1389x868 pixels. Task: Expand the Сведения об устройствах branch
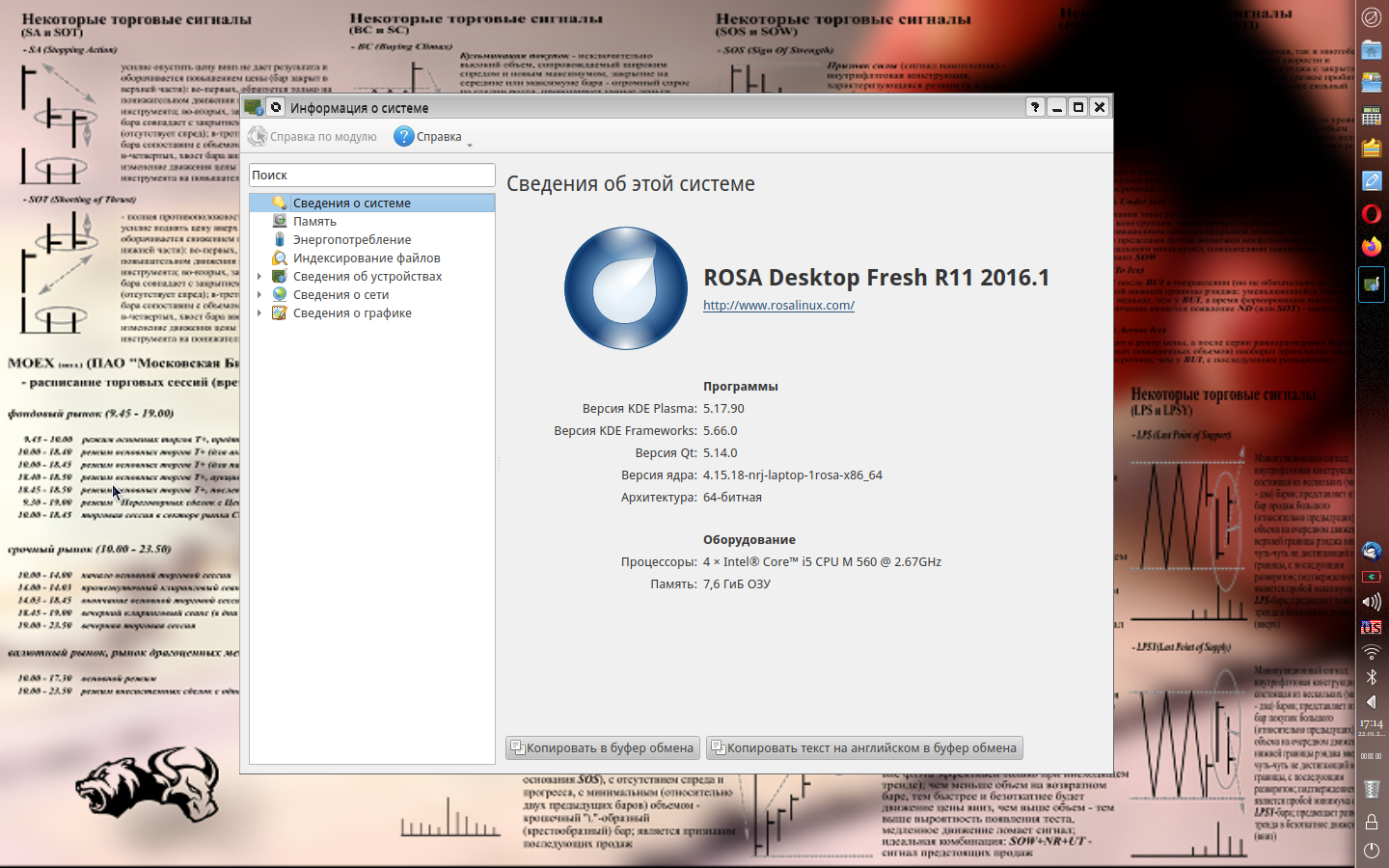pyautogui.click(x=259, y=277)
